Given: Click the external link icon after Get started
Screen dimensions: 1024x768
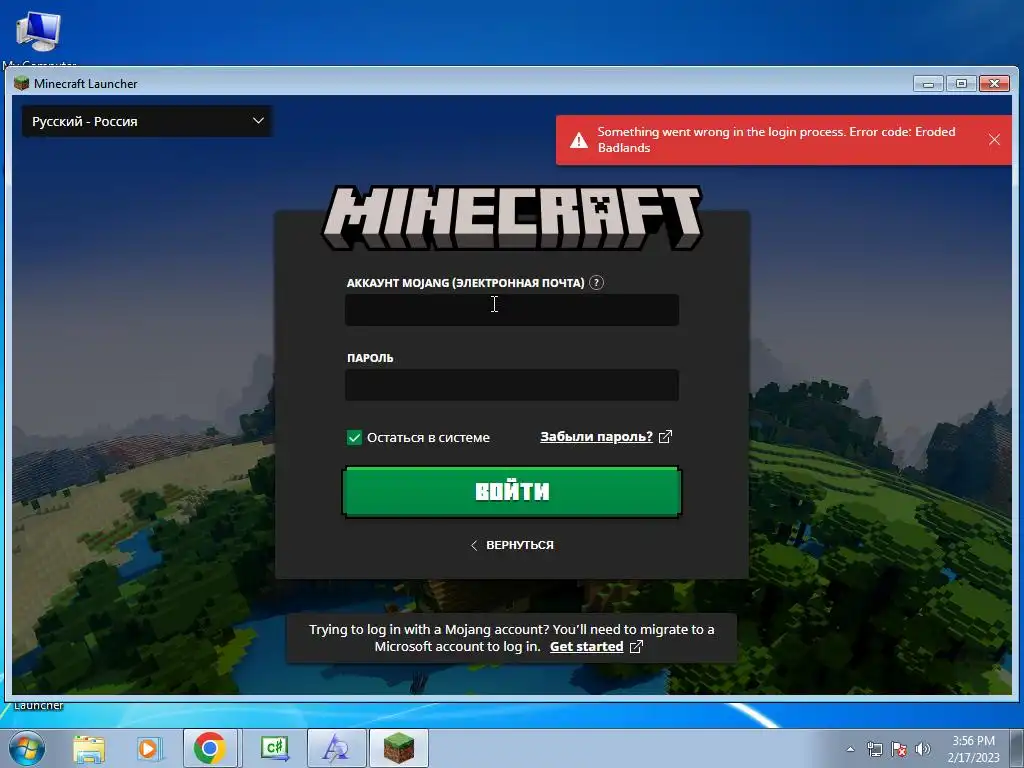Looking at the screenshot, I should click(636, 647).
